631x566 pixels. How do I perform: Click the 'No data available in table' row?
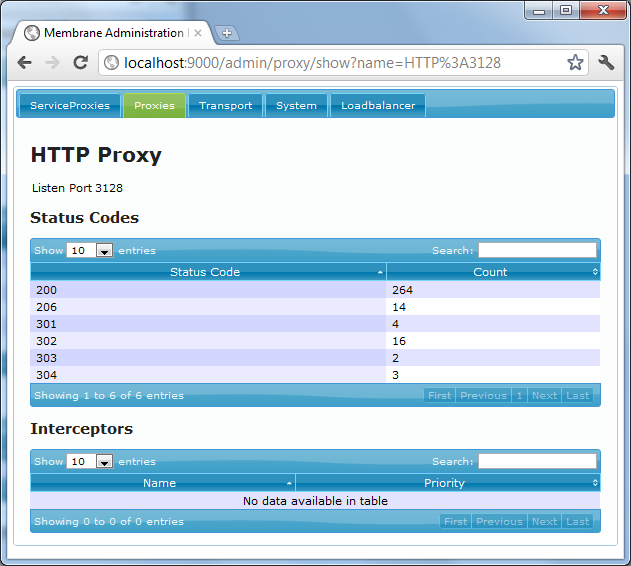(x=315, y=500)
